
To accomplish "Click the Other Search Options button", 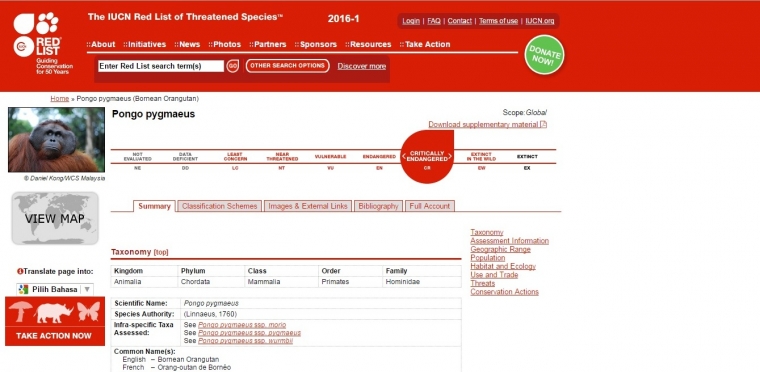I will (x=287, y=66).
